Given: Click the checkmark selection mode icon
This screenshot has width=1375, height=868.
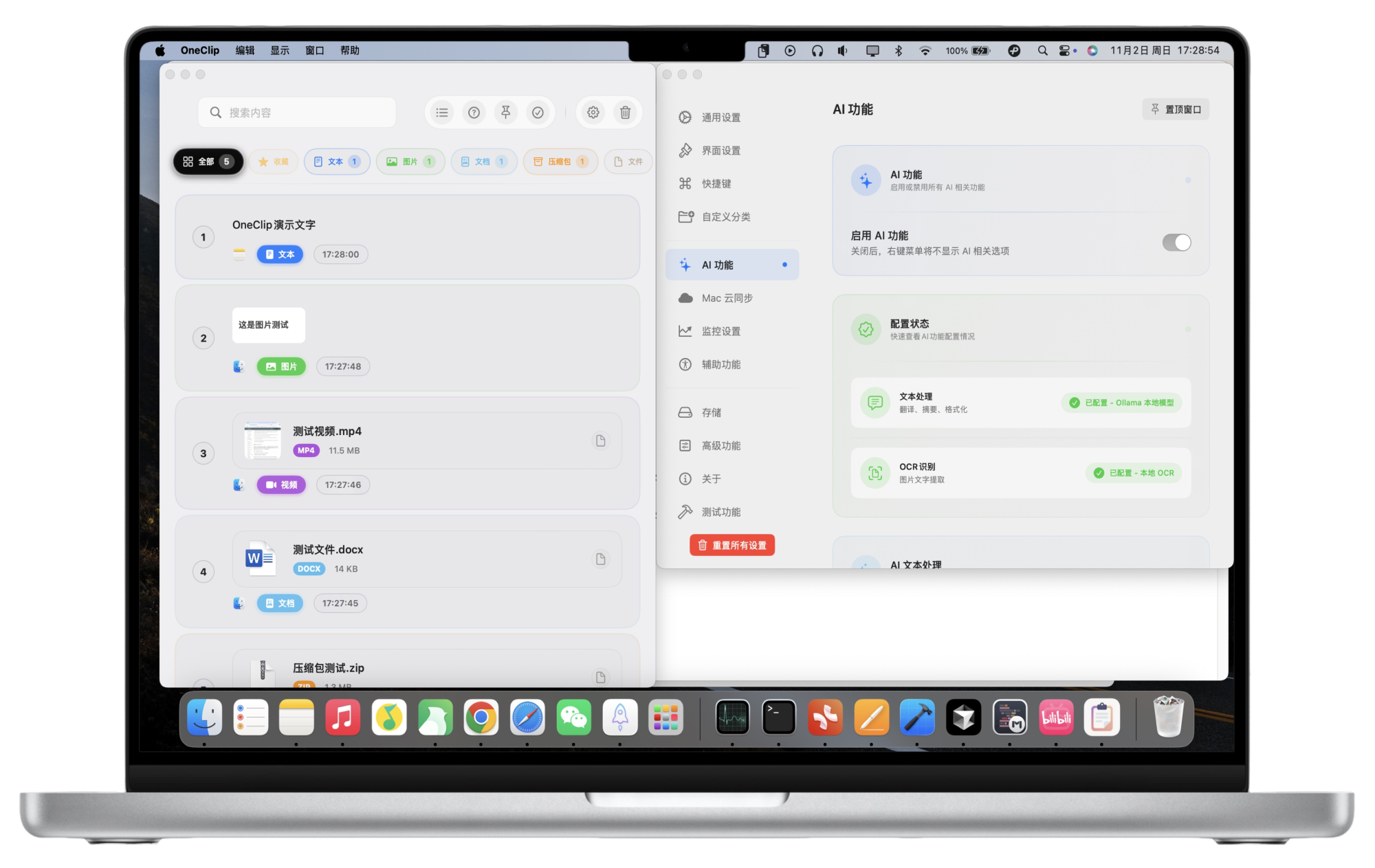Looking at the screenshot, I should [538, 112].
